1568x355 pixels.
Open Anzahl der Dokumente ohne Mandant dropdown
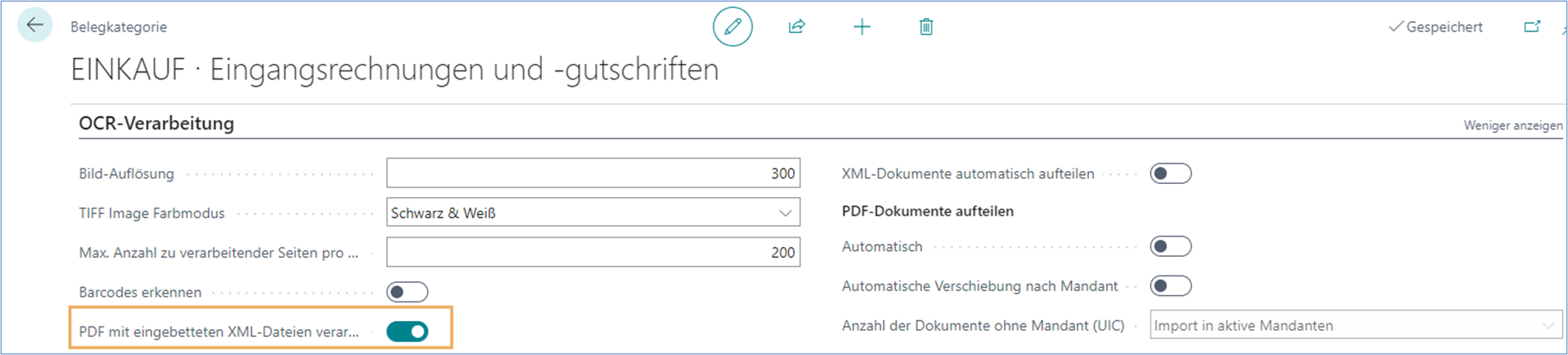tap(1355, 326)
